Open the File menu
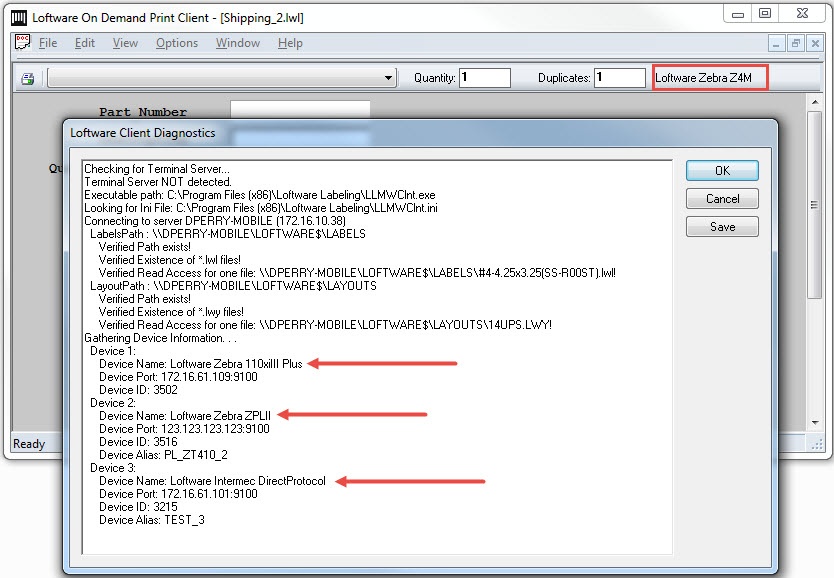The height and width of the screenshot is (578, 834). tap(48, 43)
